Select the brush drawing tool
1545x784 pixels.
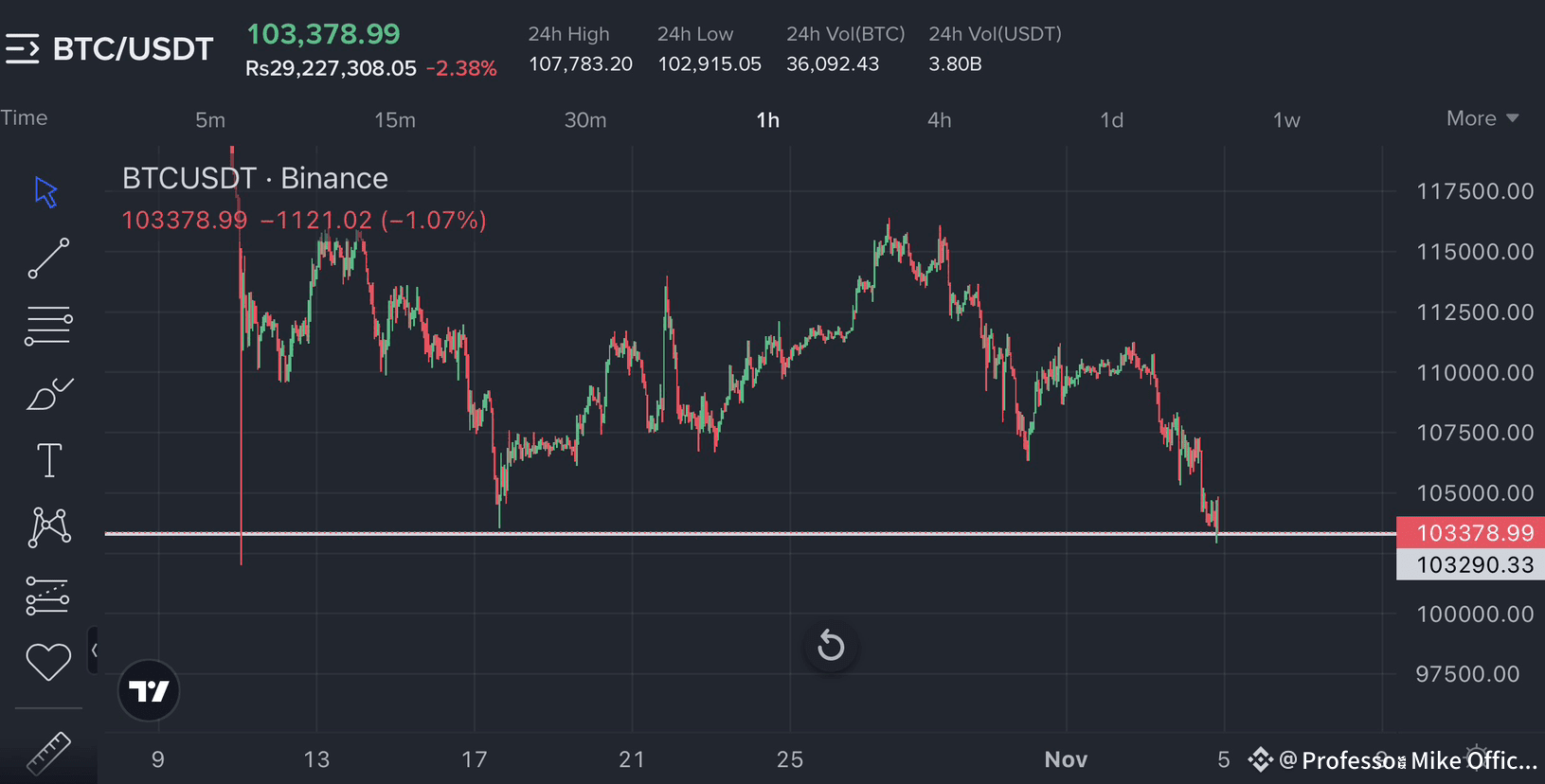click(x=49, y=393)
